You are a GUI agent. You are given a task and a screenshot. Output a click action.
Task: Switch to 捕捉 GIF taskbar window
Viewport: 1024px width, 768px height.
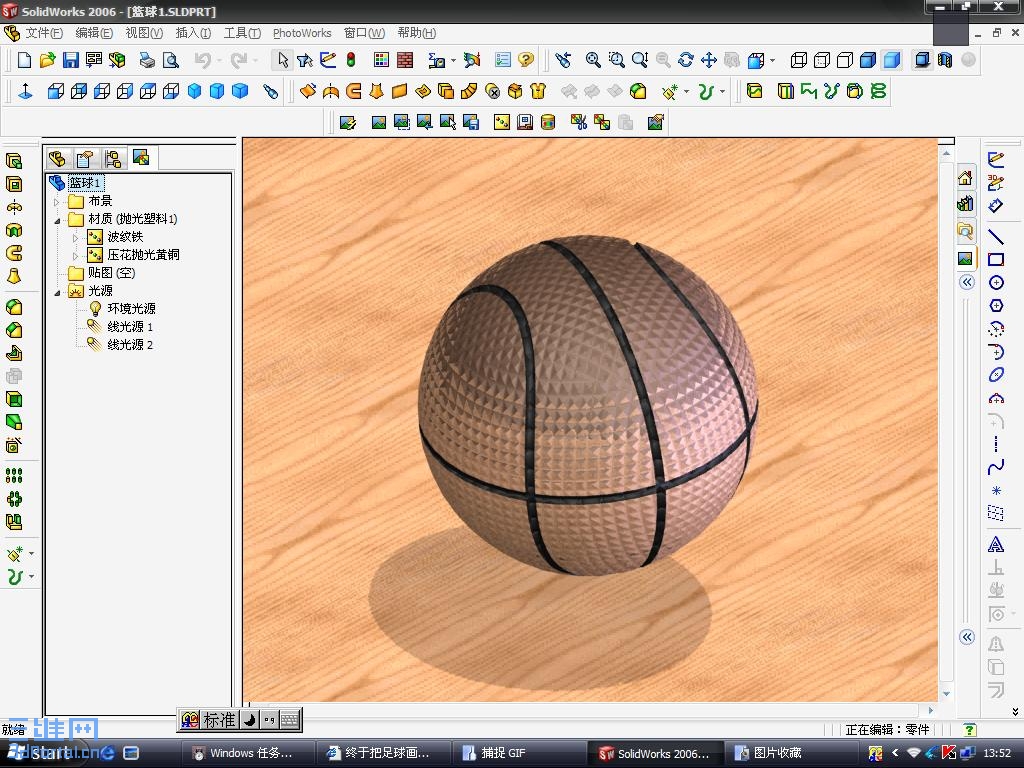coord(503,753)
